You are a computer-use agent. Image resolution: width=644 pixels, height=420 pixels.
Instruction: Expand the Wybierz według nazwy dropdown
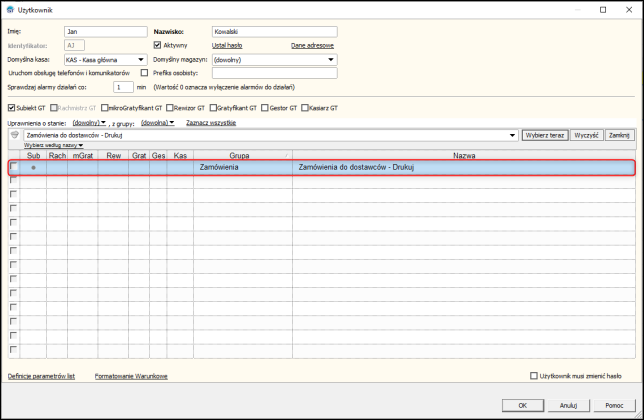(x=53, y=145)
